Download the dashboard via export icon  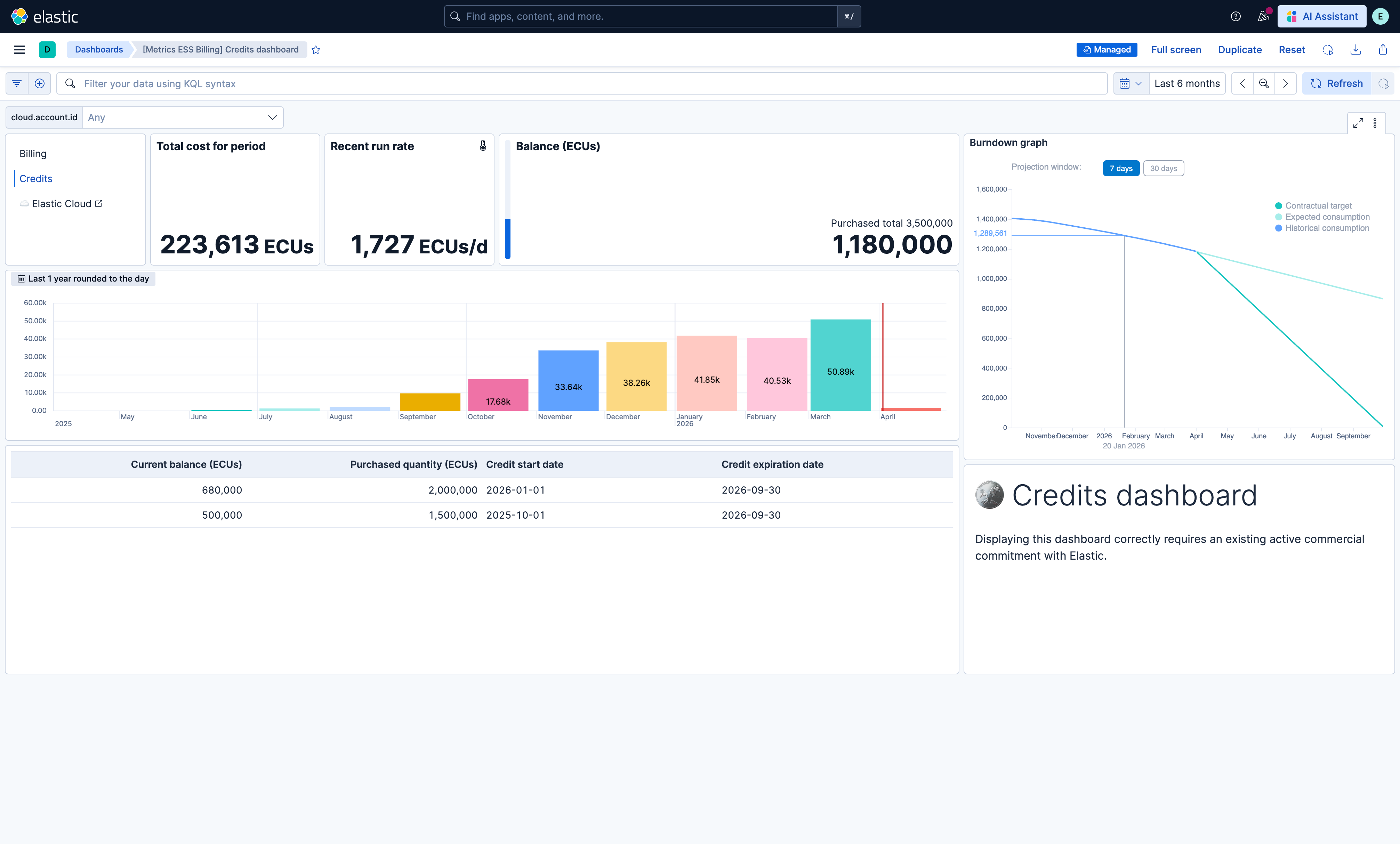click(1356, 49)
